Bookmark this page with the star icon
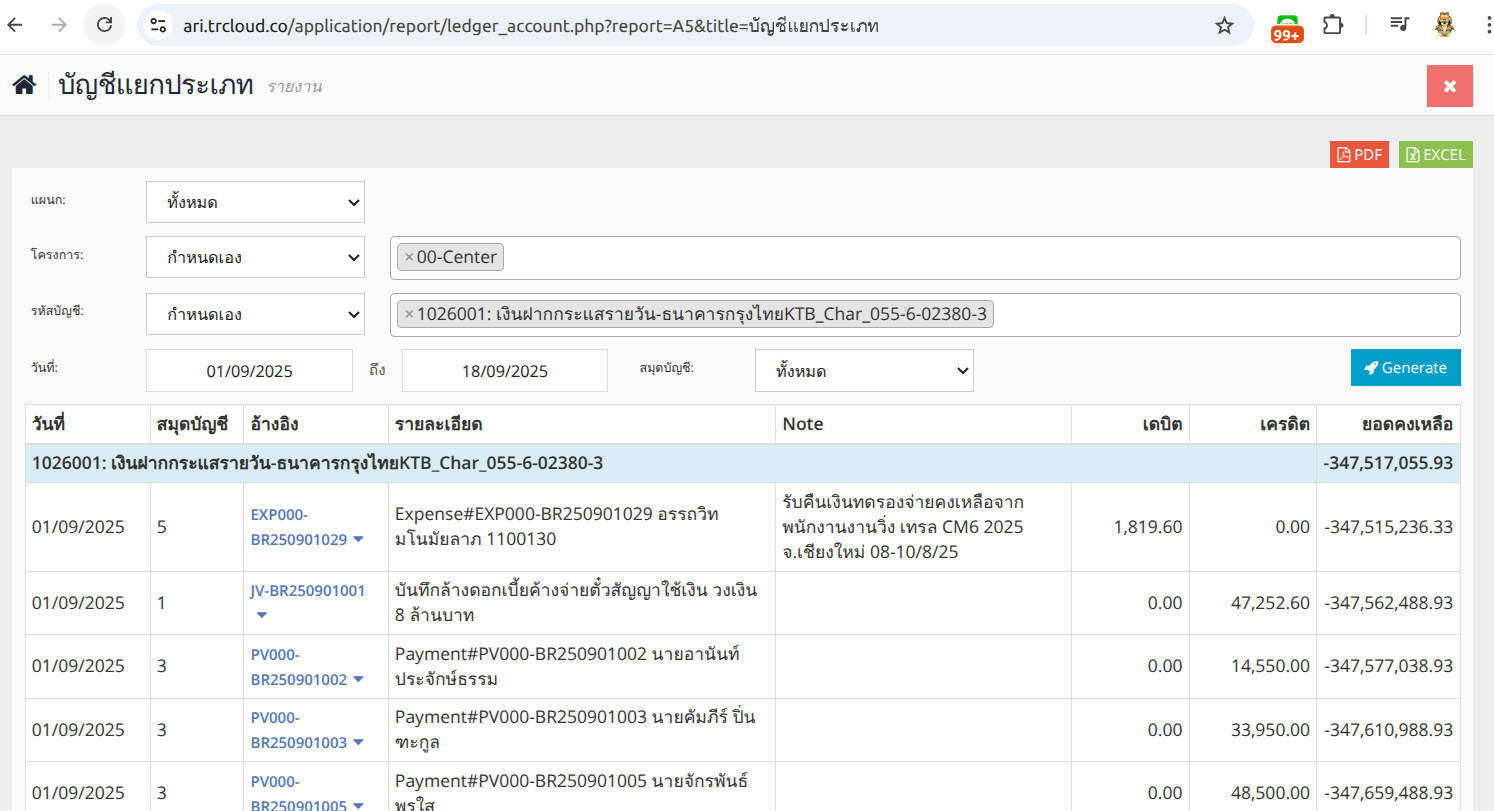This screenshot has width=1494, height=811. pyautogui.click(x=1224, y=26)
